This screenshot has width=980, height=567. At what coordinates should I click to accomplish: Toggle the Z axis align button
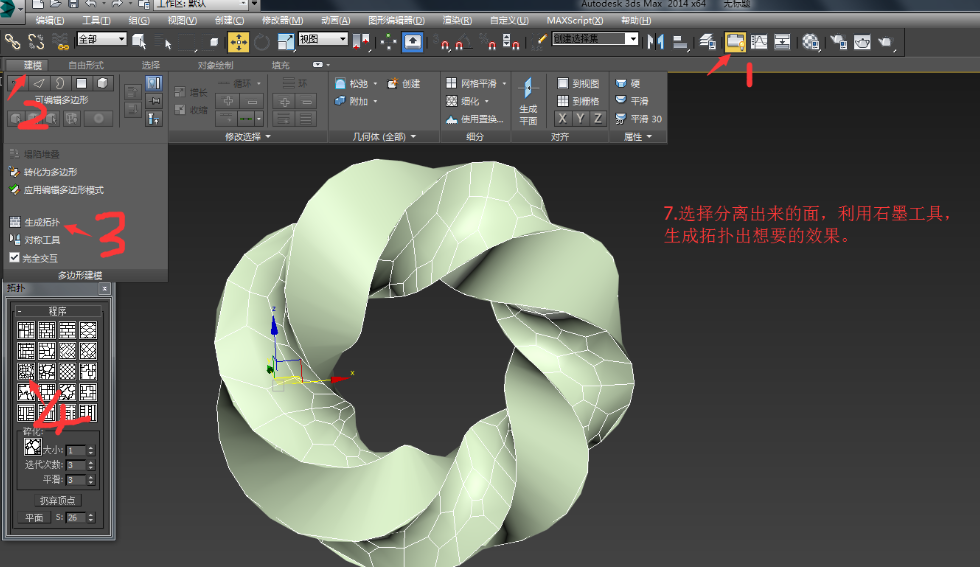click(x=598, y=118)
